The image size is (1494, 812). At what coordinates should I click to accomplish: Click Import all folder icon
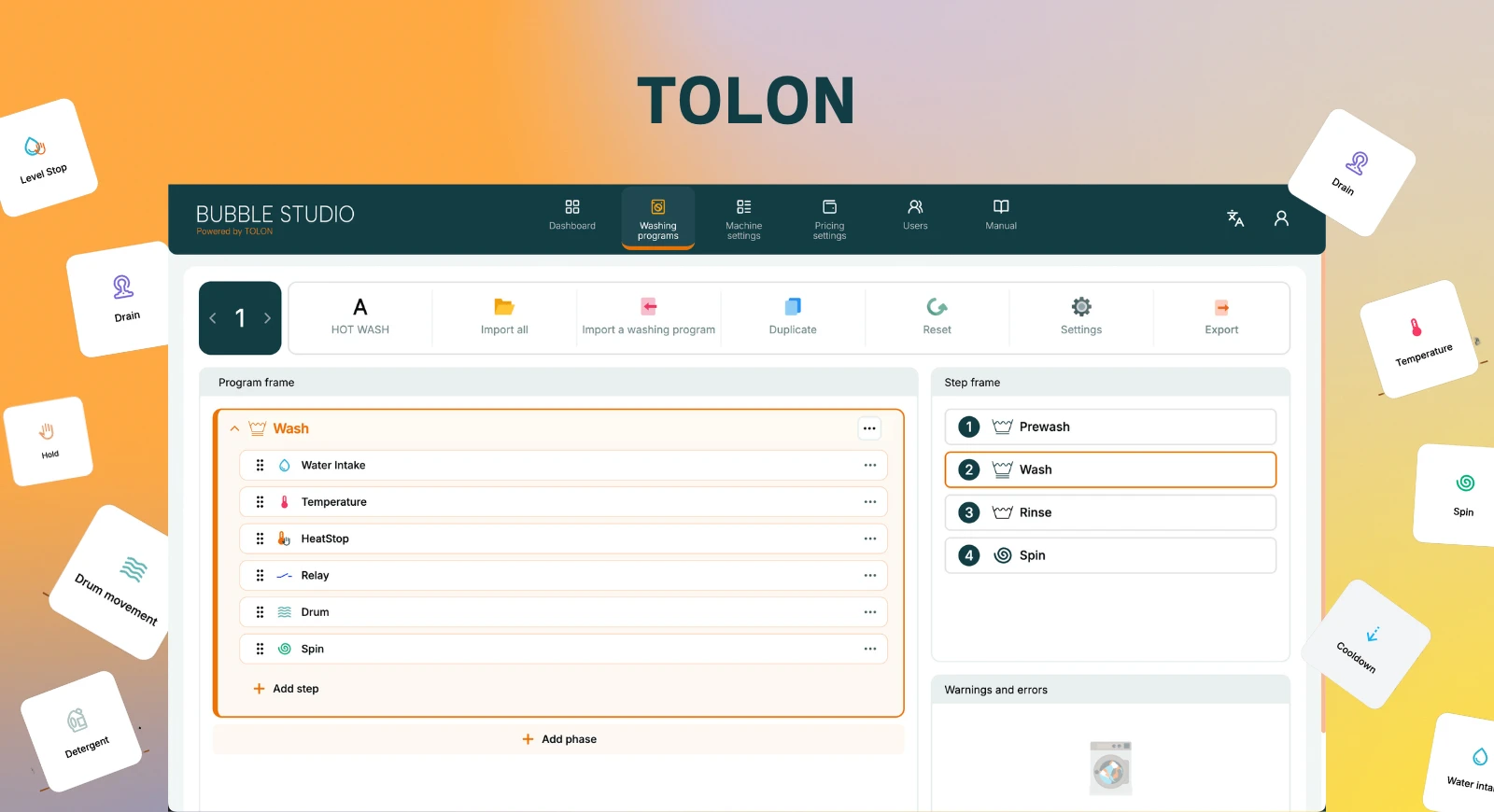tap(504, 307)
